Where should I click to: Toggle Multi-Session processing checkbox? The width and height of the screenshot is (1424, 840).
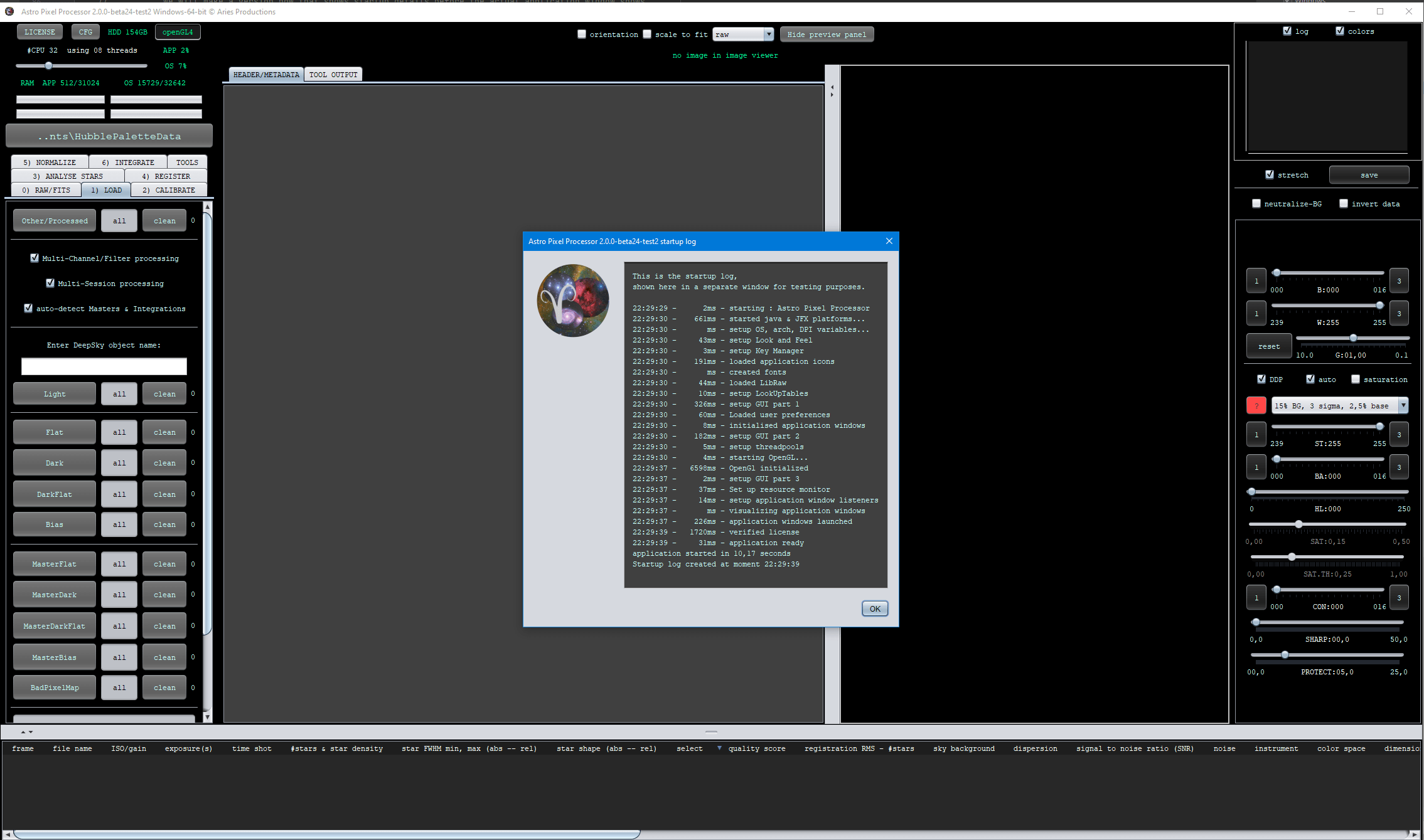50,283
